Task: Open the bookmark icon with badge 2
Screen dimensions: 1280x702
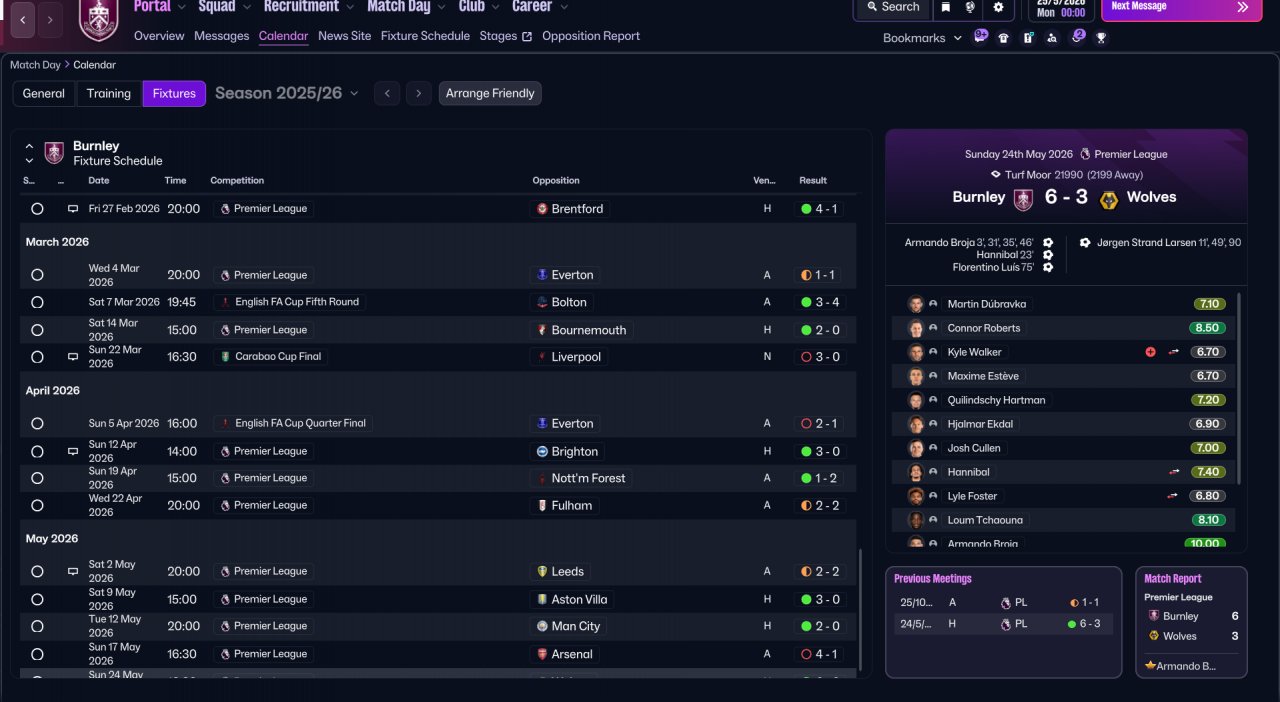Action: pyautogui.click(x=1077, y=37)
